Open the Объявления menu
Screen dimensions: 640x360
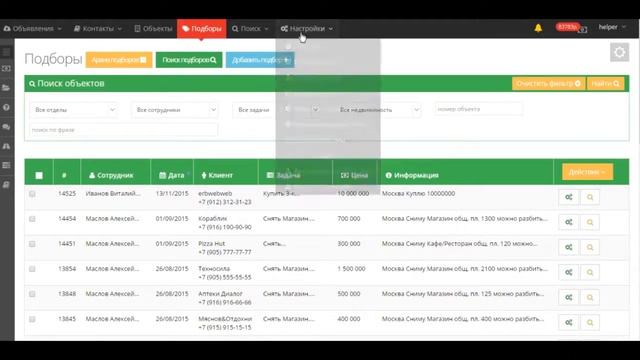pos(33,29)
